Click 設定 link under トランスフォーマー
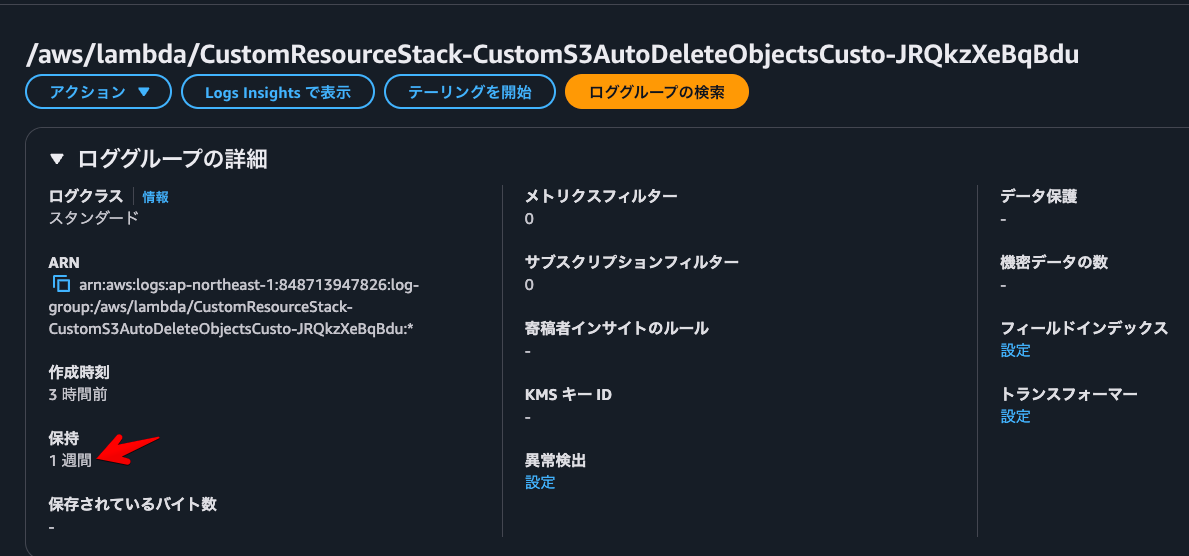This screenshot has height=556, width=1189. click(x=1015, y=416)
